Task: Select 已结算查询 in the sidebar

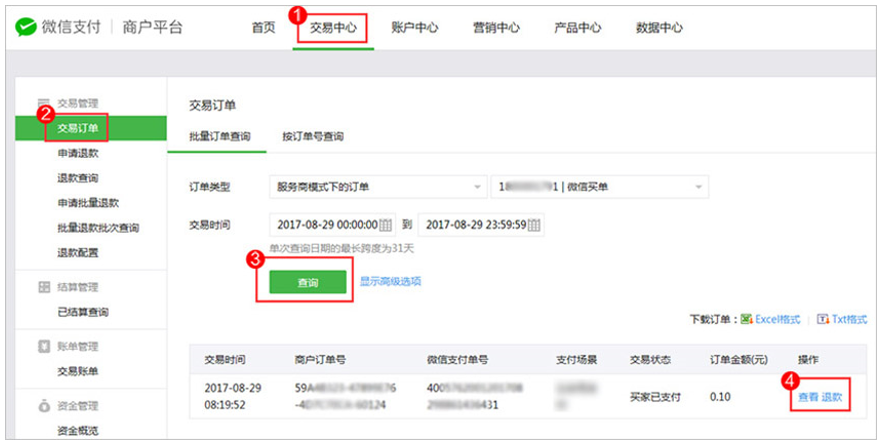Action: pos(83,312)
